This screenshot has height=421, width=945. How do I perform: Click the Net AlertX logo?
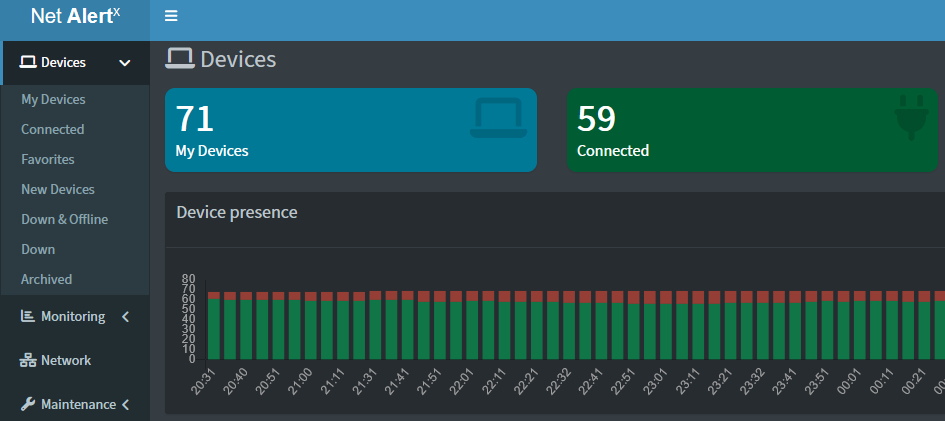point(75,17)
